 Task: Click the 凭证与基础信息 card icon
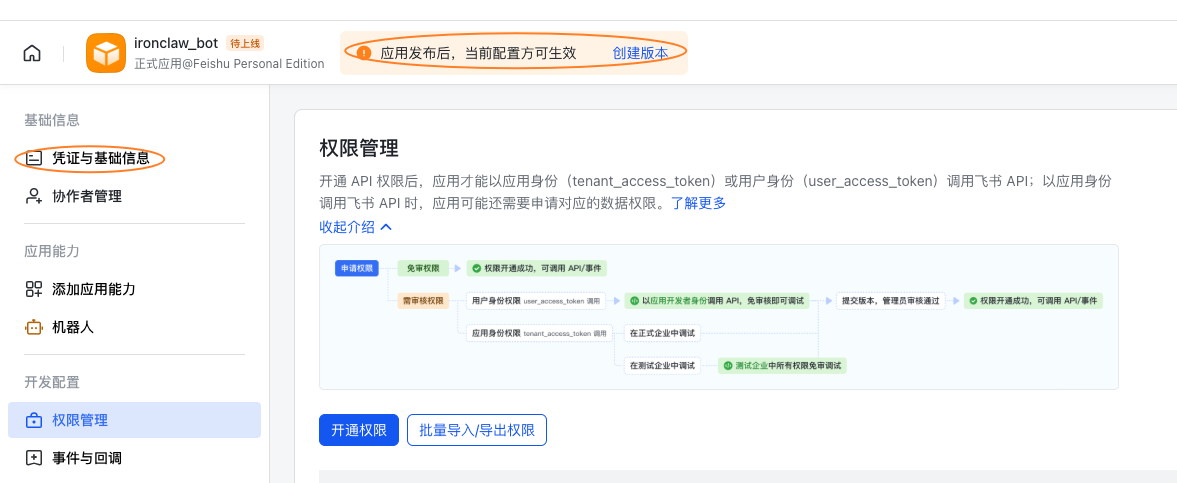(33, 158)
